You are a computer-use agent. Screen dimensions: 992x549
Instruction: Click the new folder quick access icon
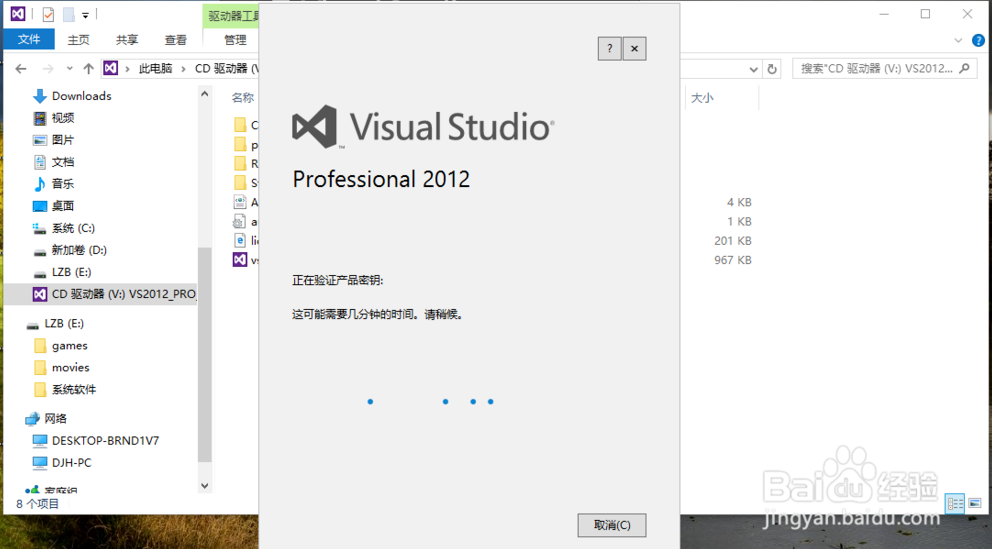click(x=68, y=14)
